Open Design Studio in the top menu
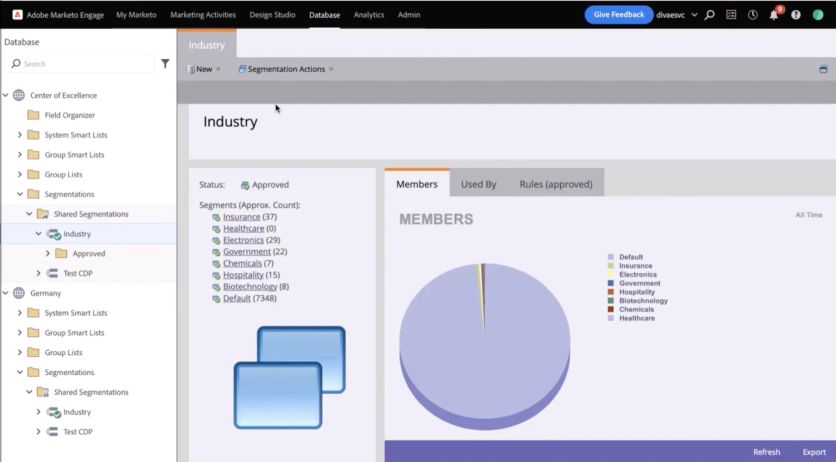The width and height of the screenshot is (836, 462). [272, 15]
